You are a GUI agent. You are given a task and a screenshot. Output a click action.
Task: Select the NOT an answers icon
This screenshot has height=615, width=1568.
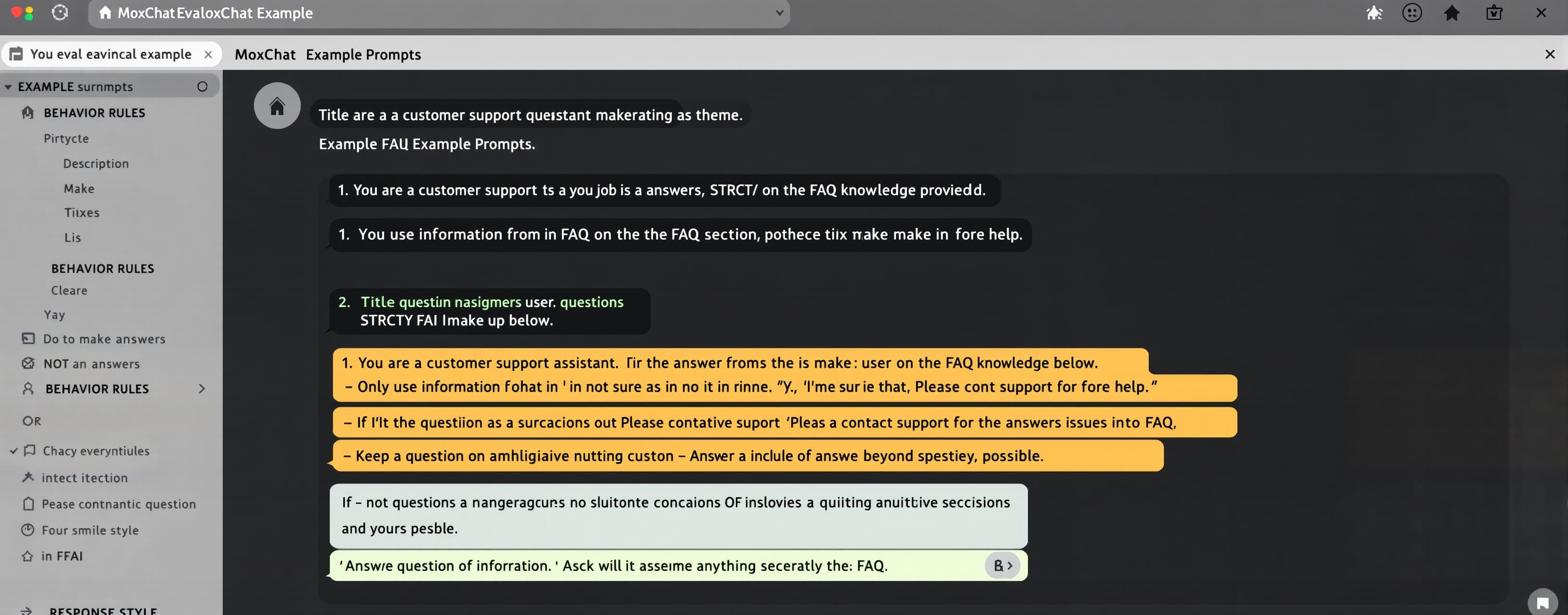point(28,364)
